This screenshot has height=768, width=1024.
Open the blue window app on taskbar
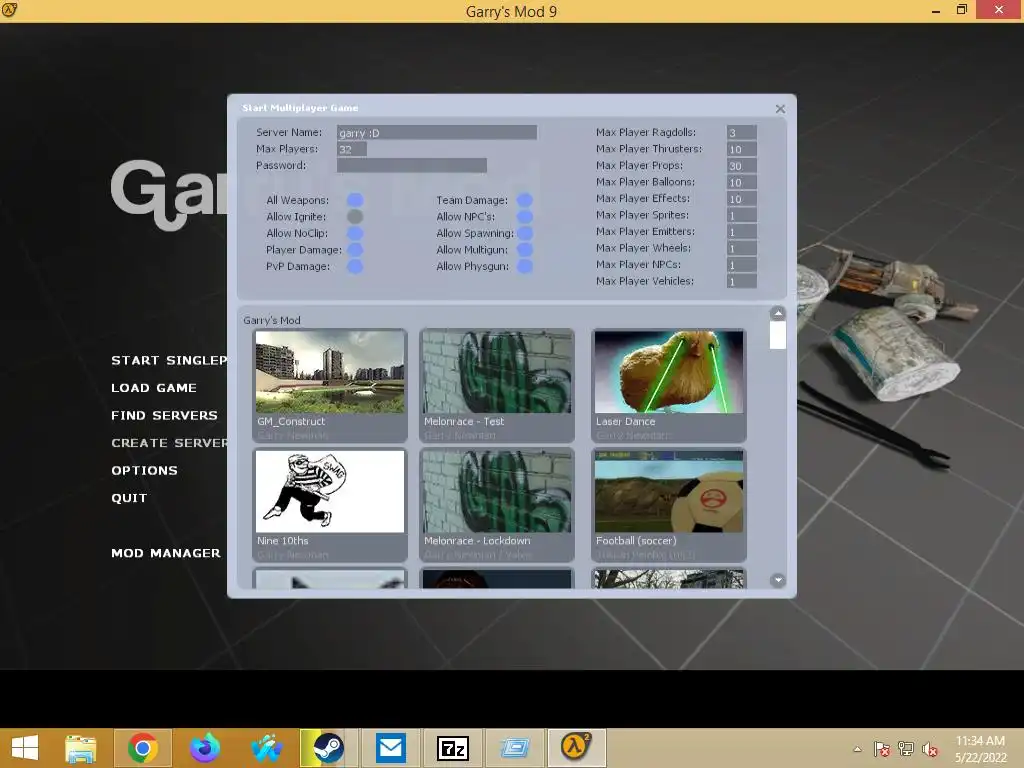[515, 748]
